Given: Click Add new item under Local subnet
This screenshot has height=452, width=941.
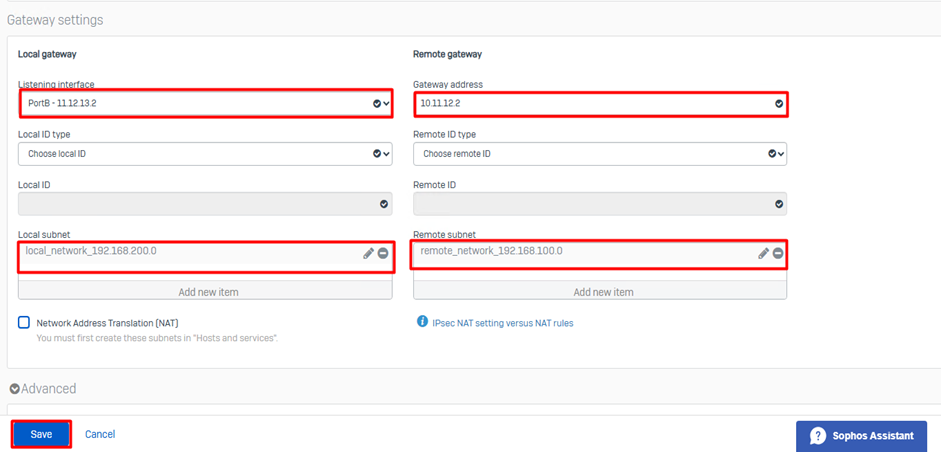Looking at the screenshot, I should (x=208, y=292).
